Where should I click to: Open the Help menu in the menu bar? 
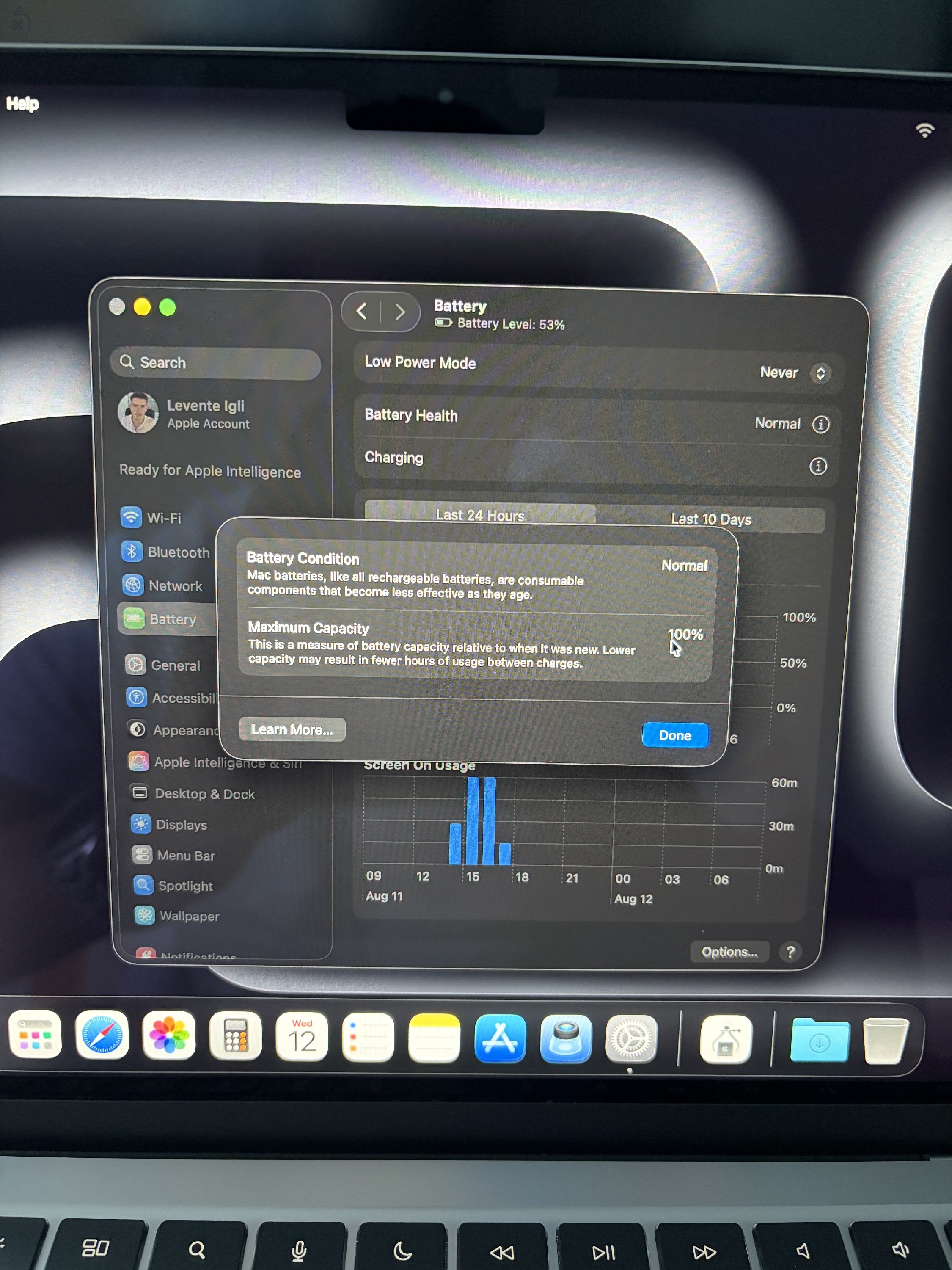click(x=22, y=103)
